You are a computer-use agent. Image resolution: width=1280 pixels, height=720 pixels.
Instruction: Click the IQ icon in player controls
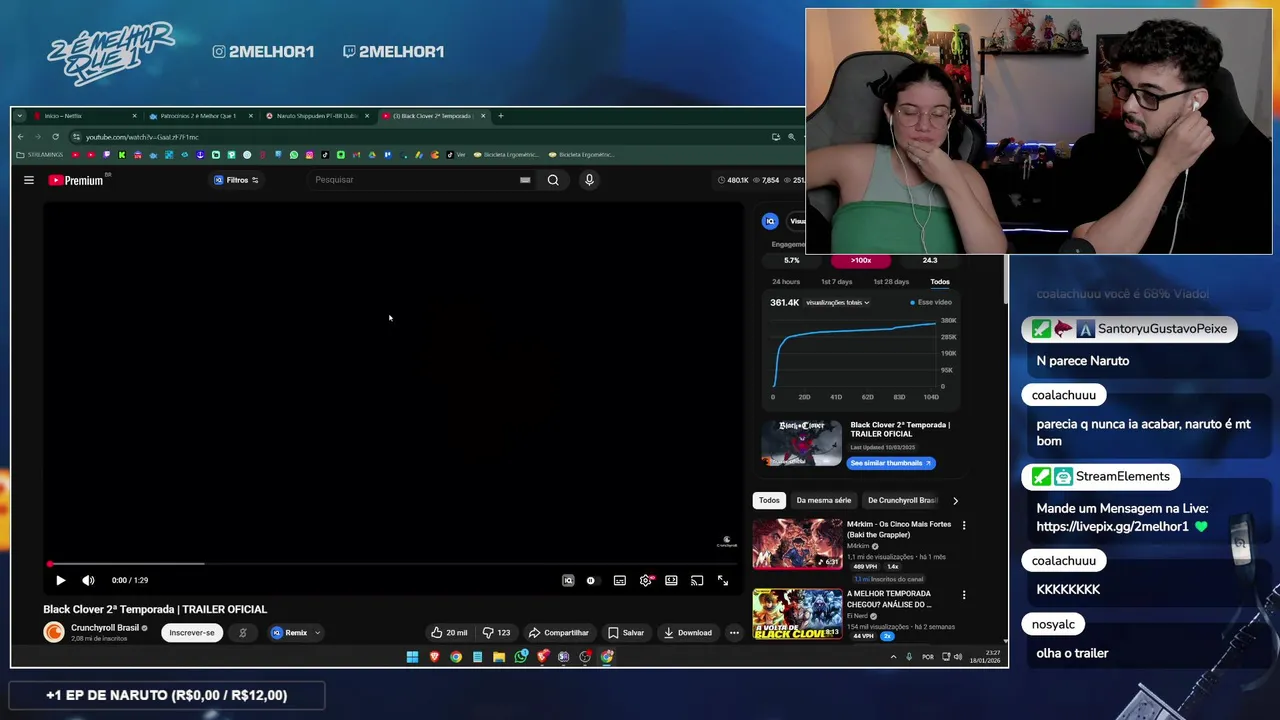click(568, 580)
